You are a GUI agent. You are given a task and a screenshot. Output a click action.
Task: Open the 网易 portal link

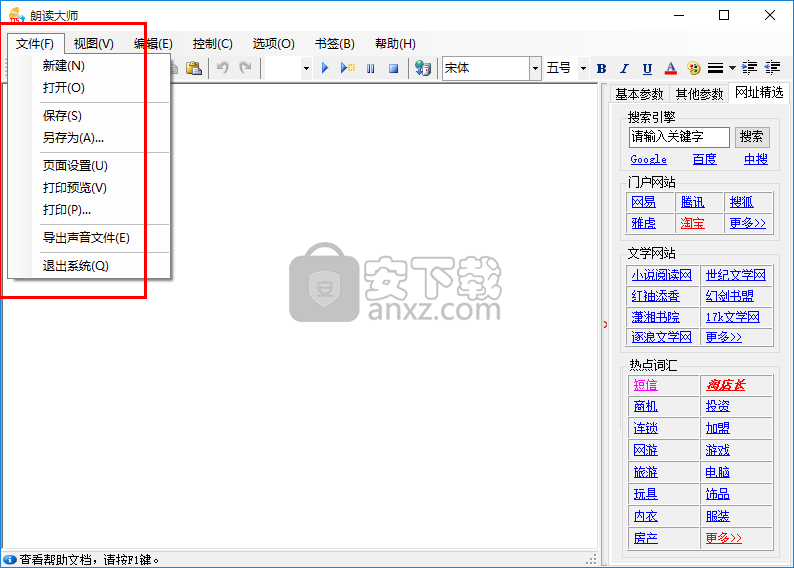click(x=644, y=202)
